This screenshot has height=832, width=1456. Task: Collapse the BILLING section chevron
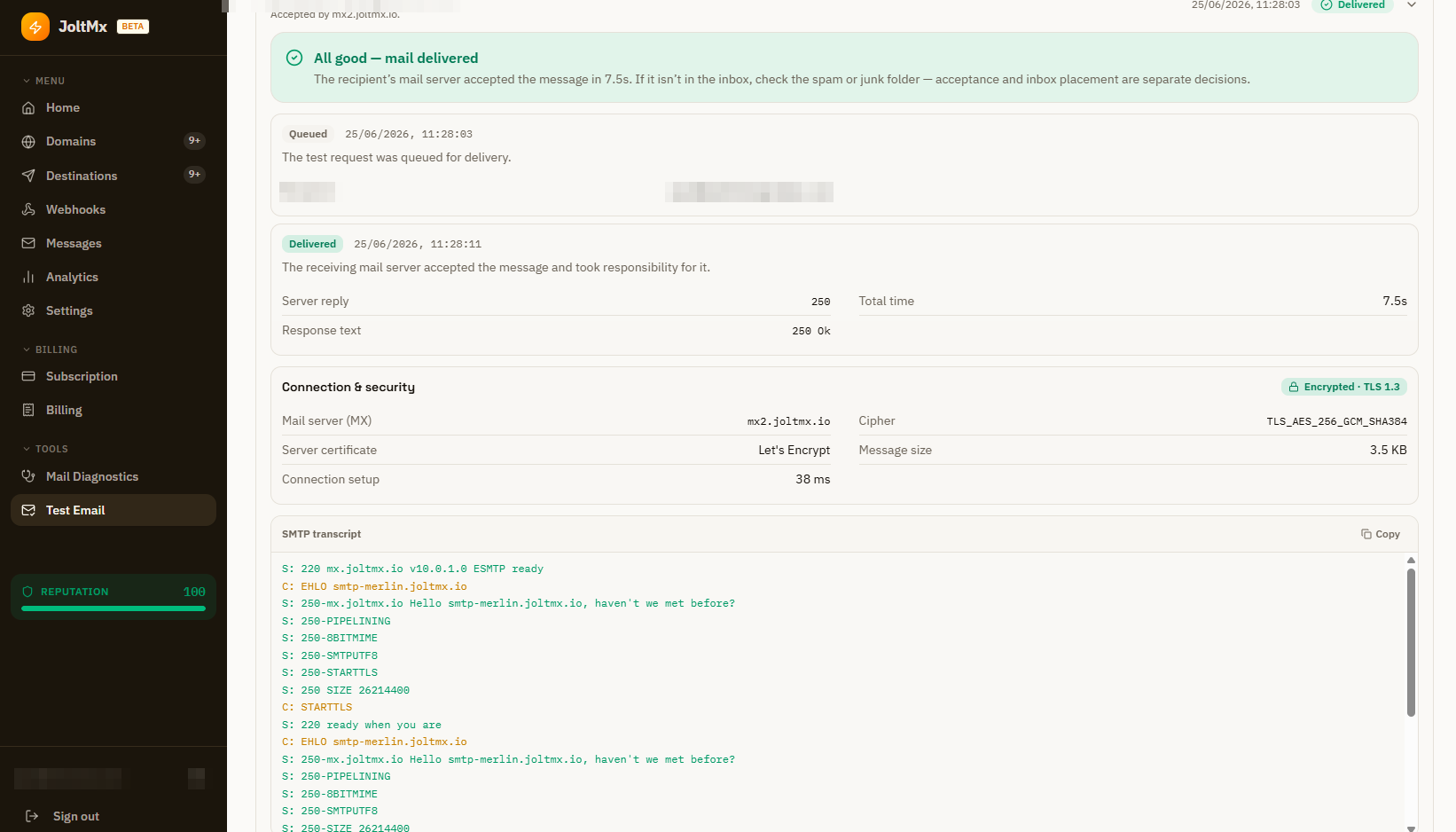point(27,349)
